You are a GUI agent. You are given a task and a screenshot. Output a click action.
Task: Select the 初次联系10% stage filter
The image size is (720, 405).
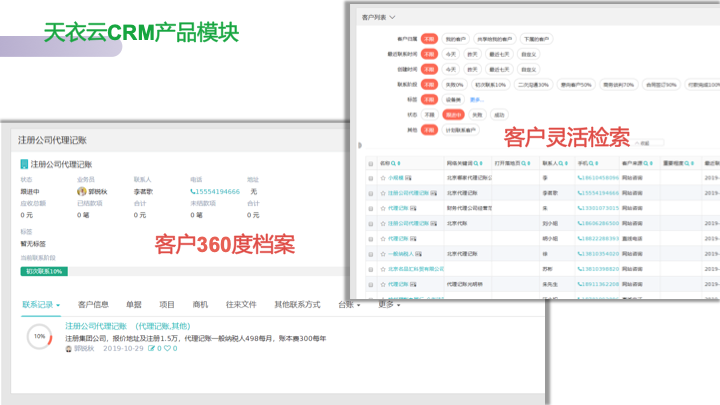point(490,84)
